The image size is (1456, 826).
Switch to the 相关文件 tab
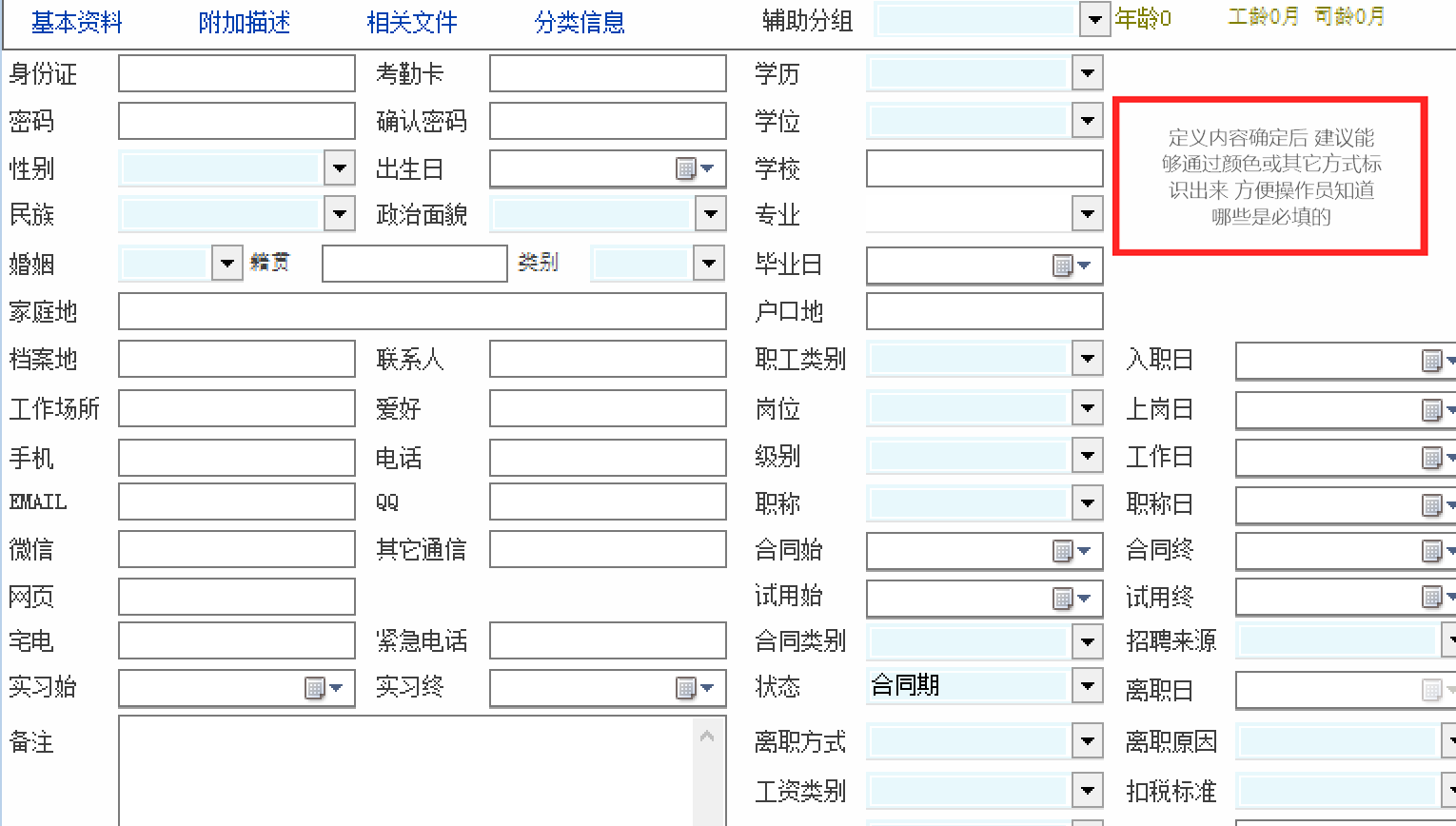tap(412, 23)
